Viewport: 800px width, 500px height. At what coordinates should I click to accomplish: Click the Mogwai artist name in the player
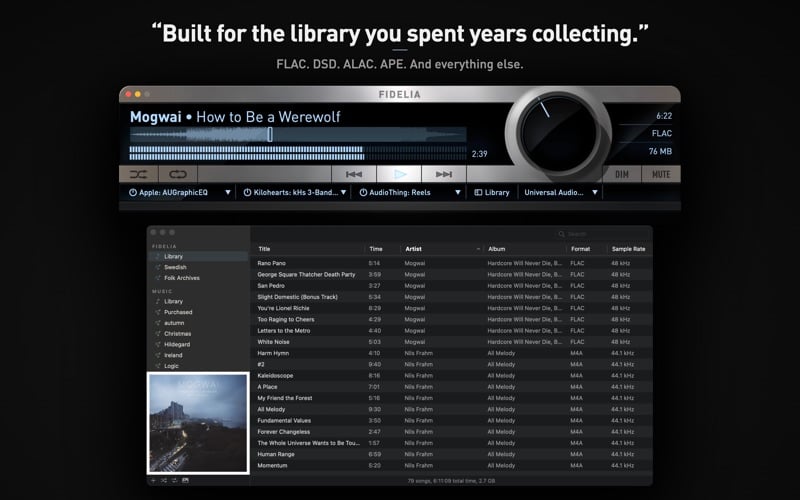click(x=156, y=117)
